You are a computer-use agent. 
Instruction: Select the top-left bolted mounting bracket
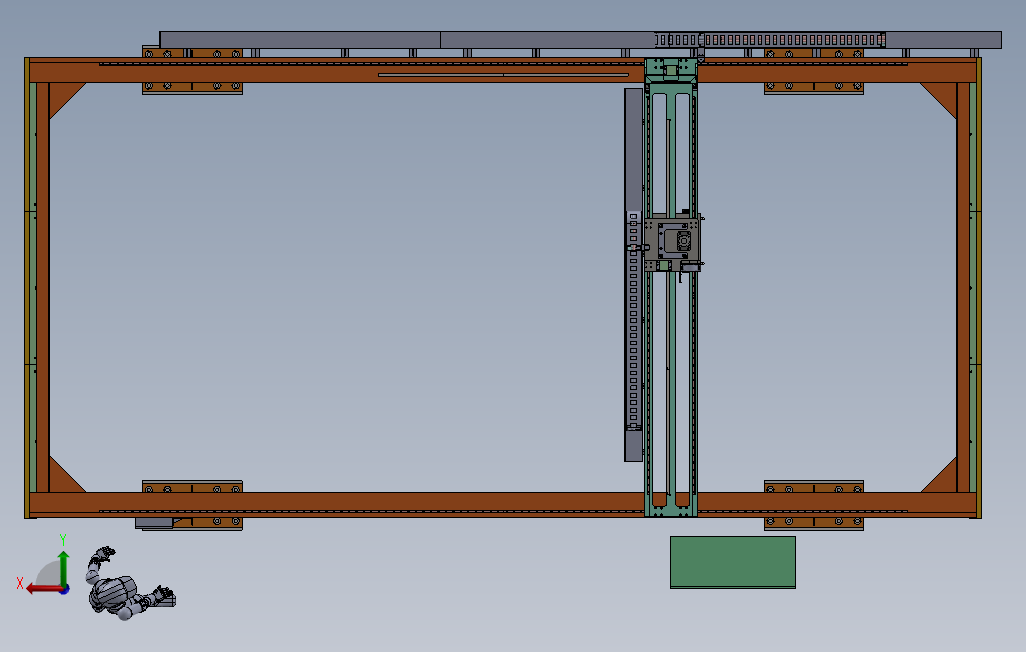[x=192, y=70]
